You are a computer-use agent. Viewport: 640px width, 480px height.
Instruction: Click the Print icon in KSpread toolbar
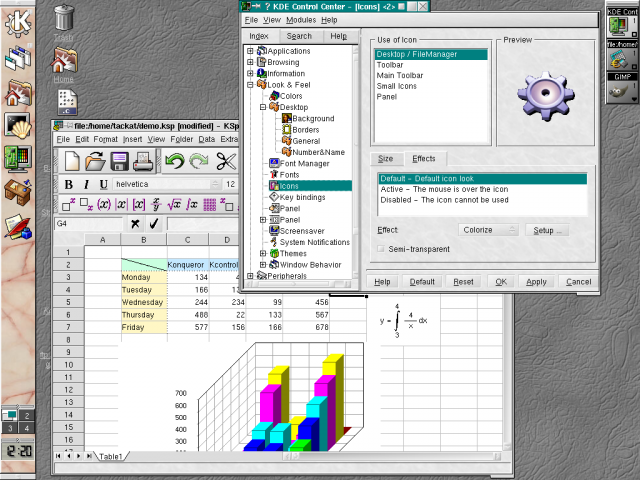click(144, 161)
